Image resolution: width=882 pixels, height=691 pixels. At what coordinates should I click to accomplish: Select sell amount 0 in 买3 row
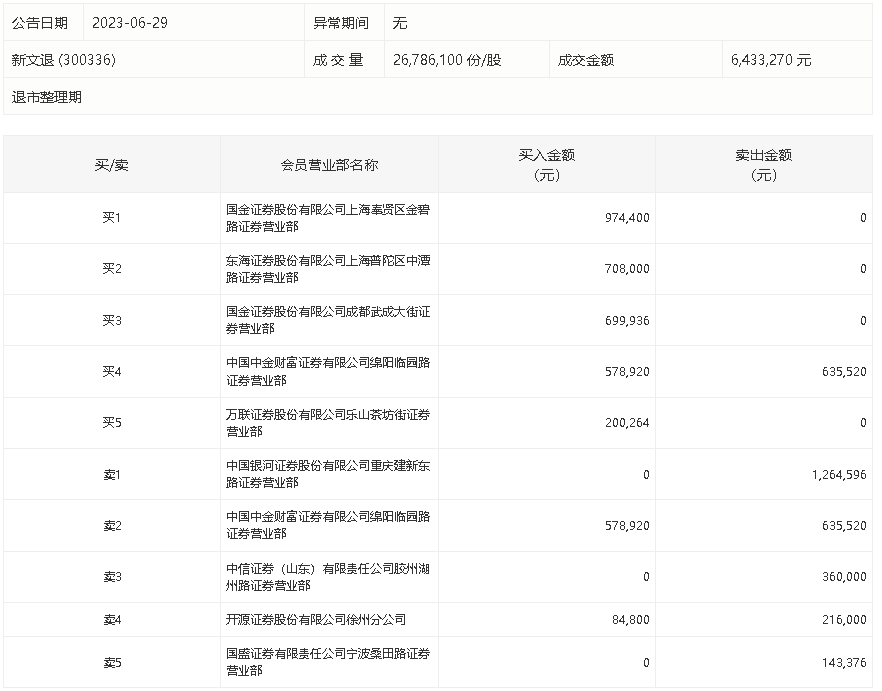point(863,321)
